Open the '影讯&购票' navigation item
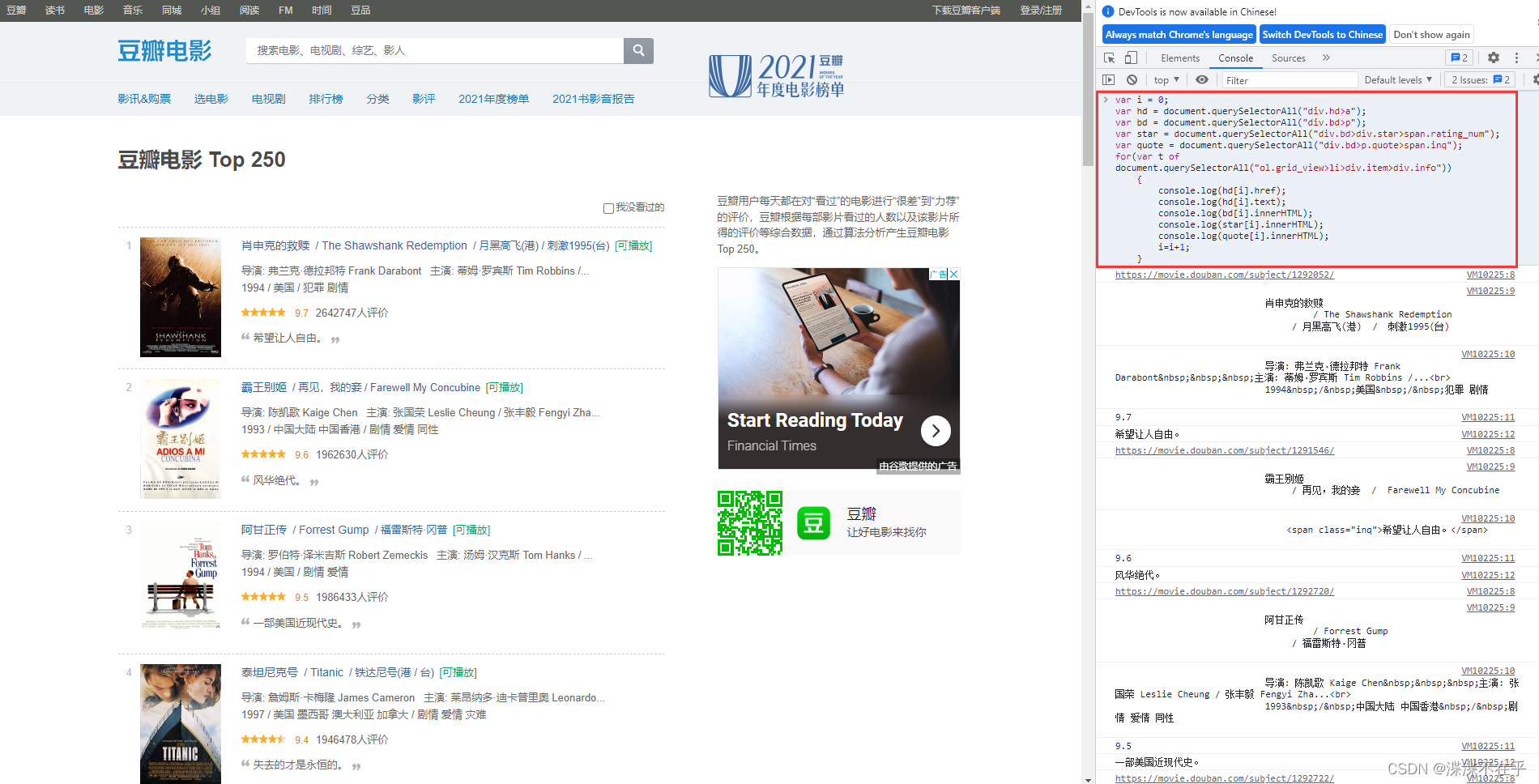1539x784 pixels. point(144,99)
